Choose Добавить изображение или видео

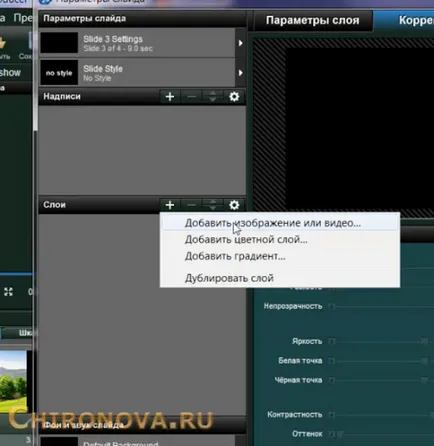point(280,223)
